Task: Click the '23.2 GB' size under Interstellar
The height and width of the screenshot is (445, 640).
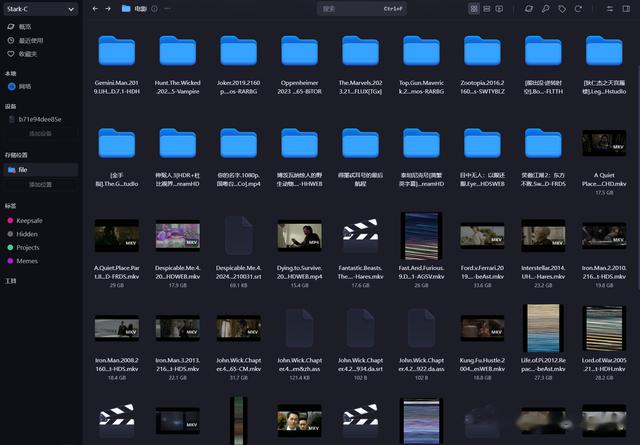Action: 543,285
